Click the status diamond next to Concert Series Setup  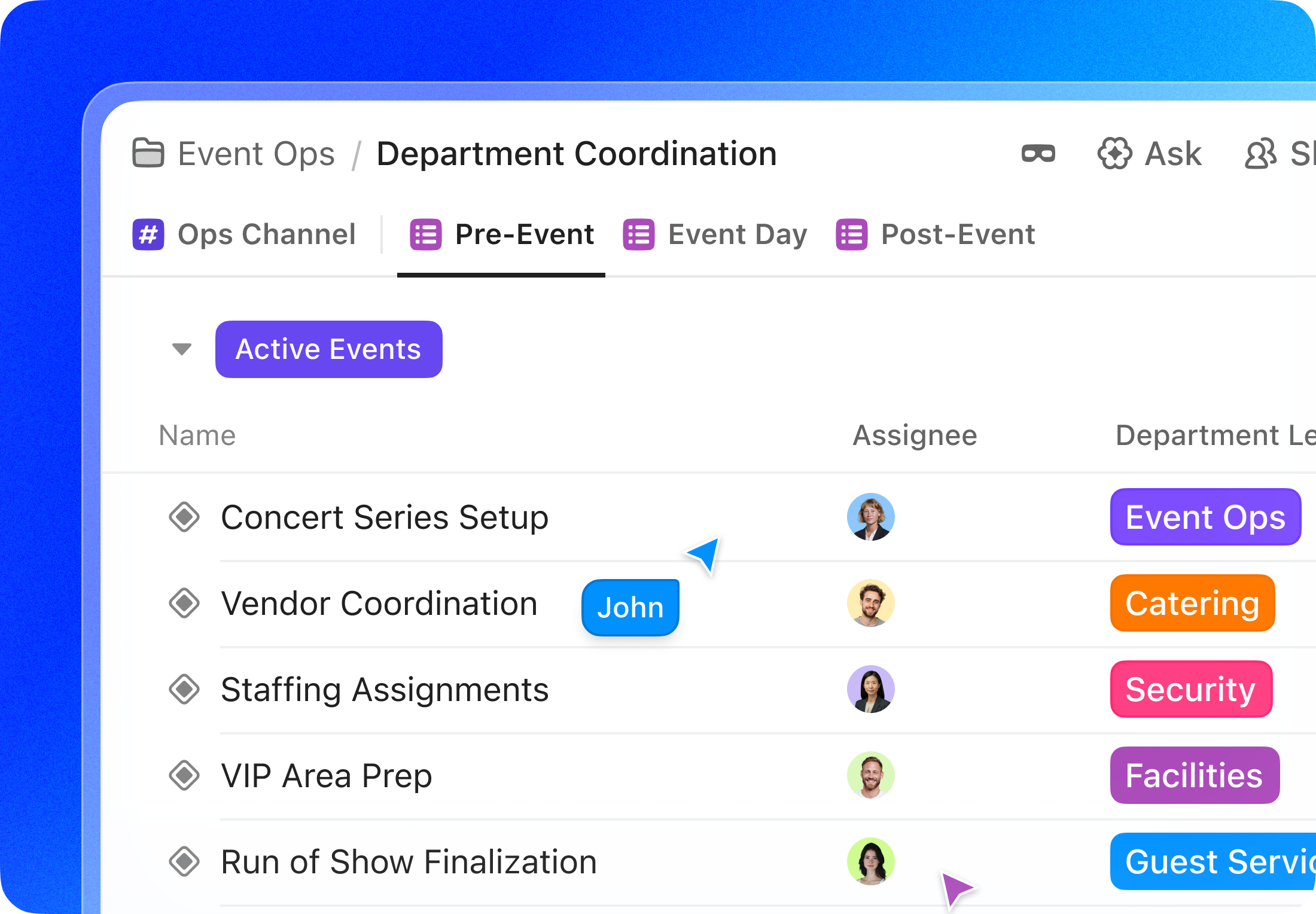point(185,517)
